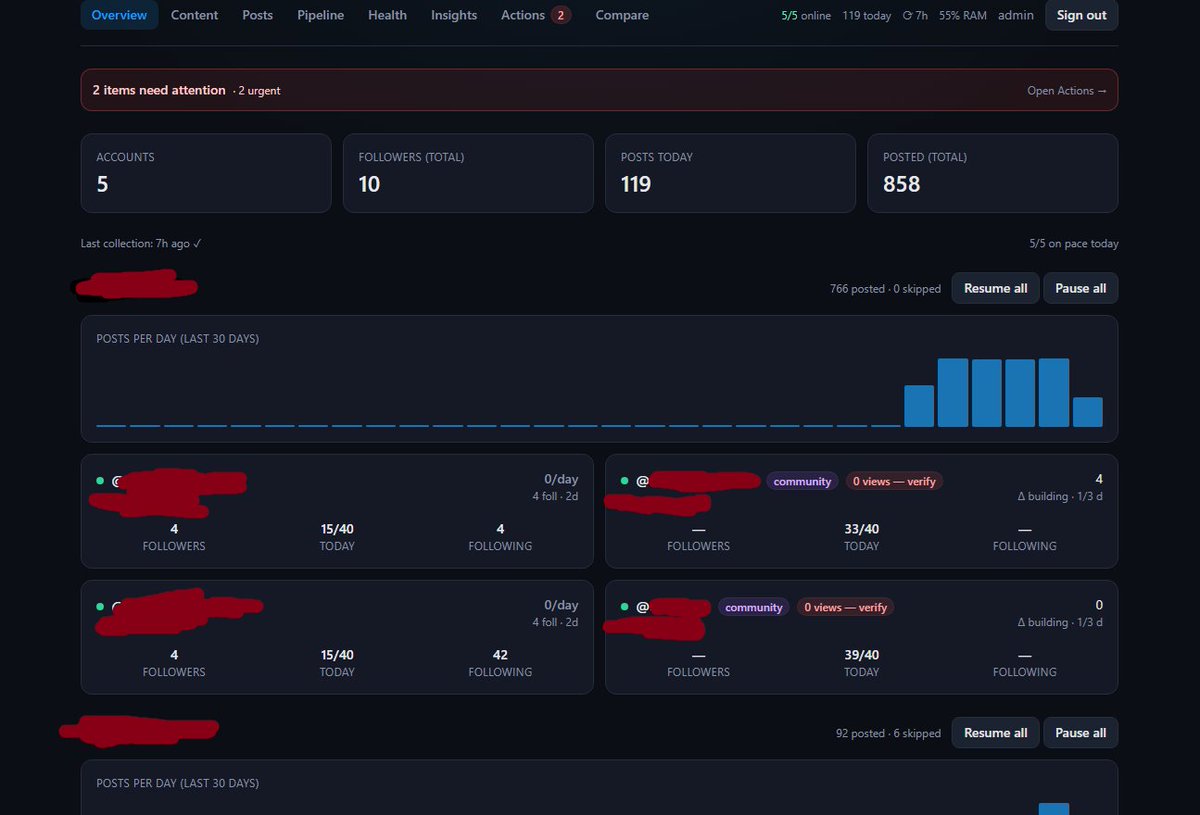The width and height of the screenshot is (1200, 815).
Task: Click the community tag on the 39/40 card
Action: [x=754, y=607]
